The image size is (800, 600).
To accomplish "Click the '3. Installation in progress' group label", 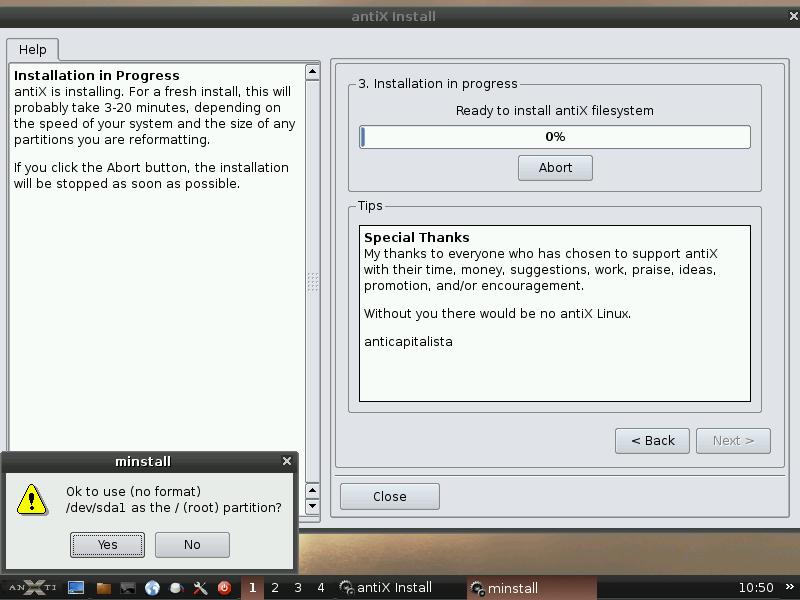I will coord(438,84).
